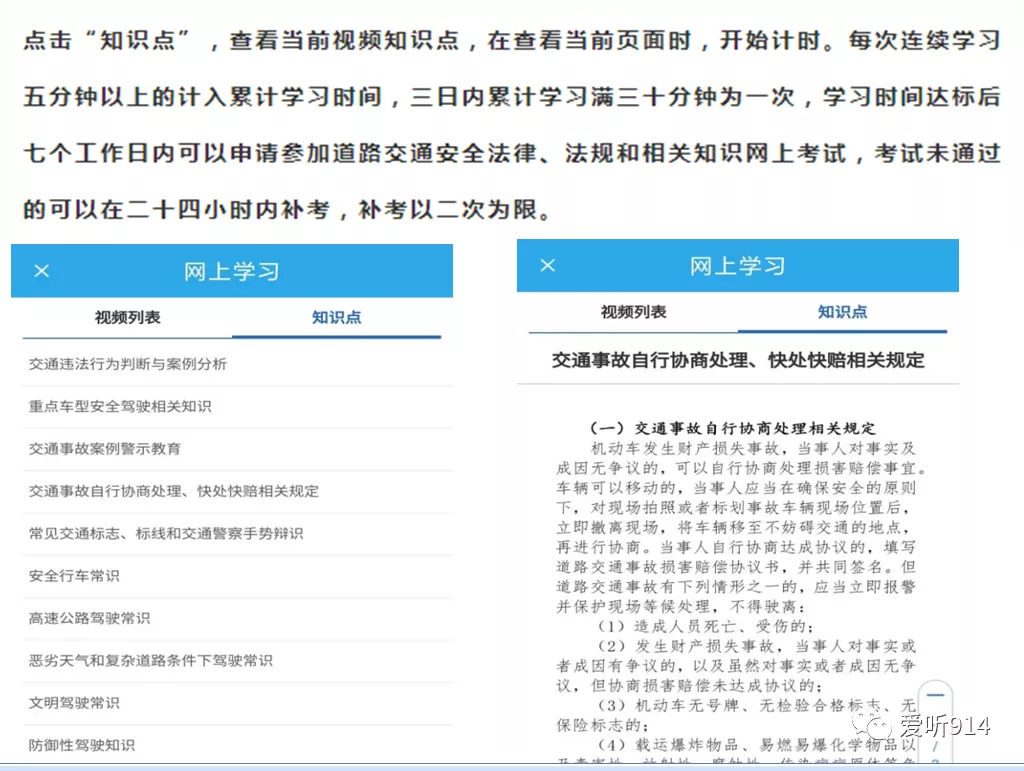Image resolution: width=1024 pixels, height=771 pixels.
Task: Click the 网上学习 title of the left panel
Action: coord(232,271)
